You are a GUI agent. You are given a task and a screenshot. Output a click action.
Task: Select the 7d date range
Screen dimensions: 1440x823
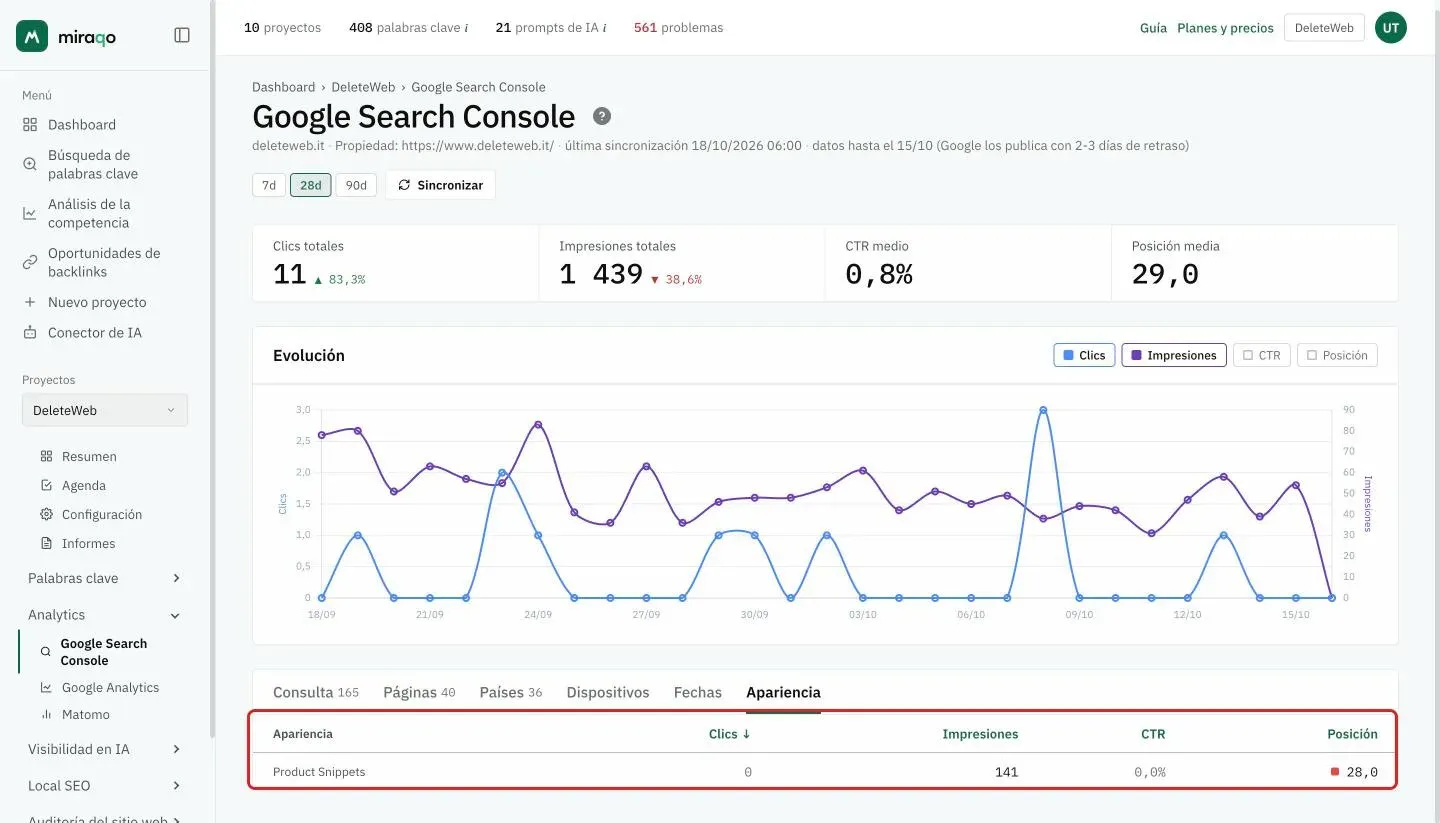269,185
